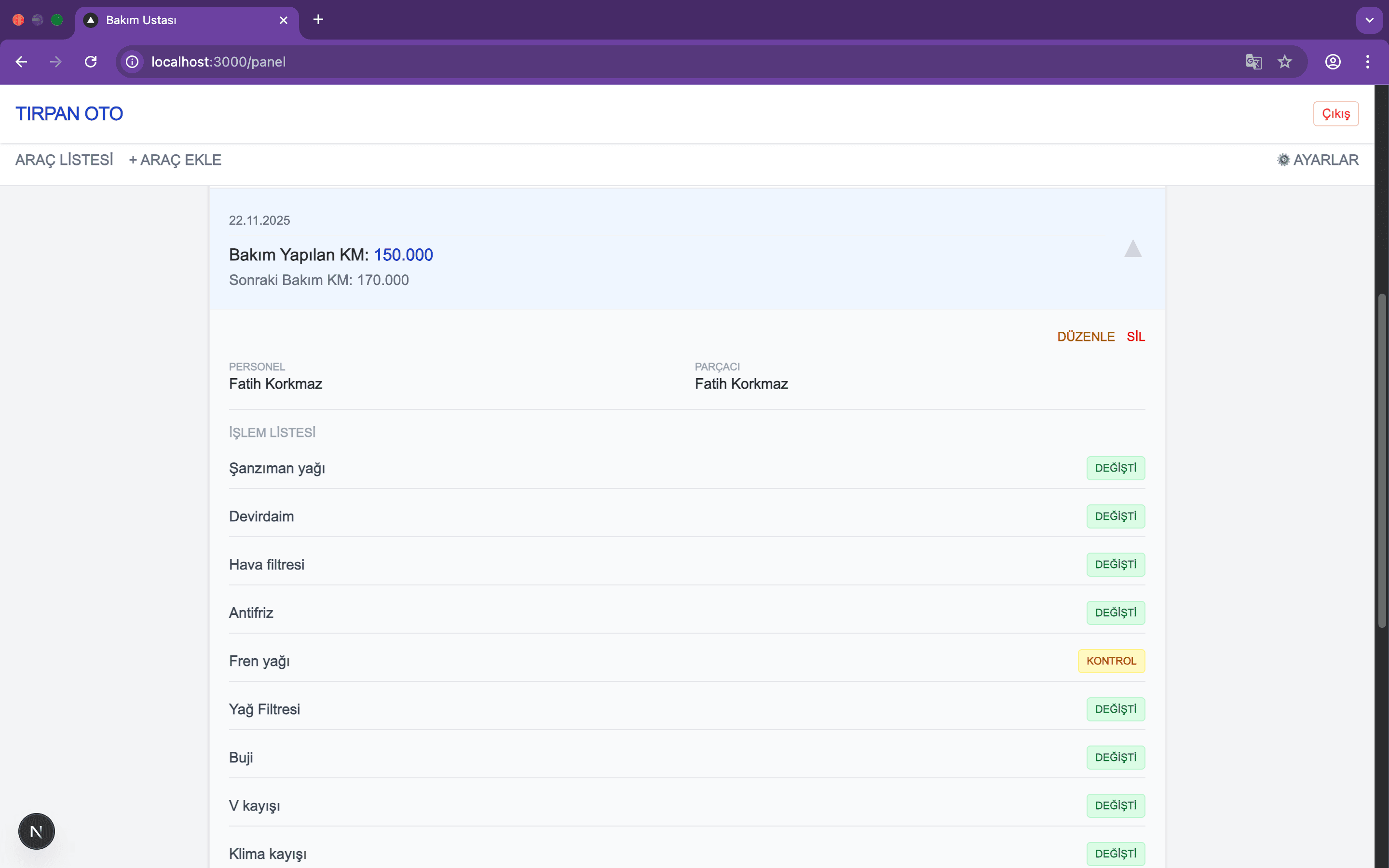Collapse the 22.11.2025 maintenance record triangle

1132,249
